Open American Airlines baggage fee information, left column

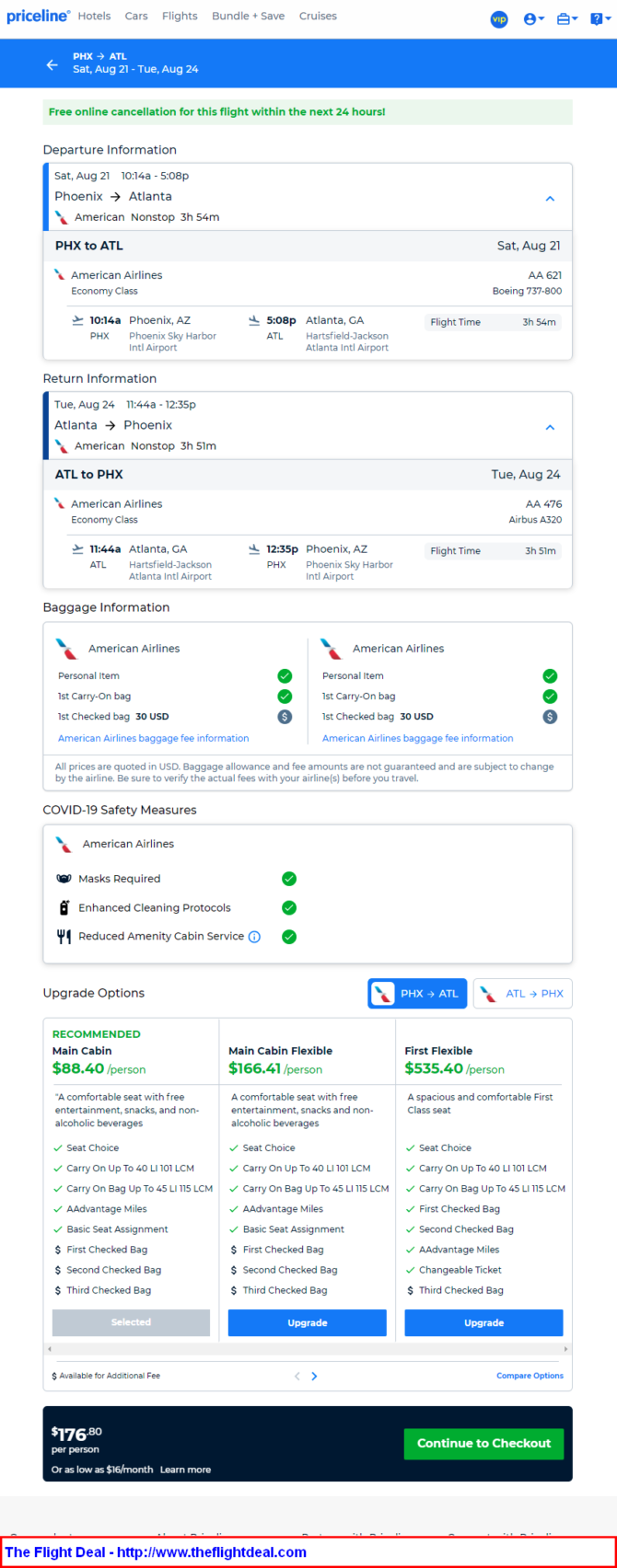[154, 738]
